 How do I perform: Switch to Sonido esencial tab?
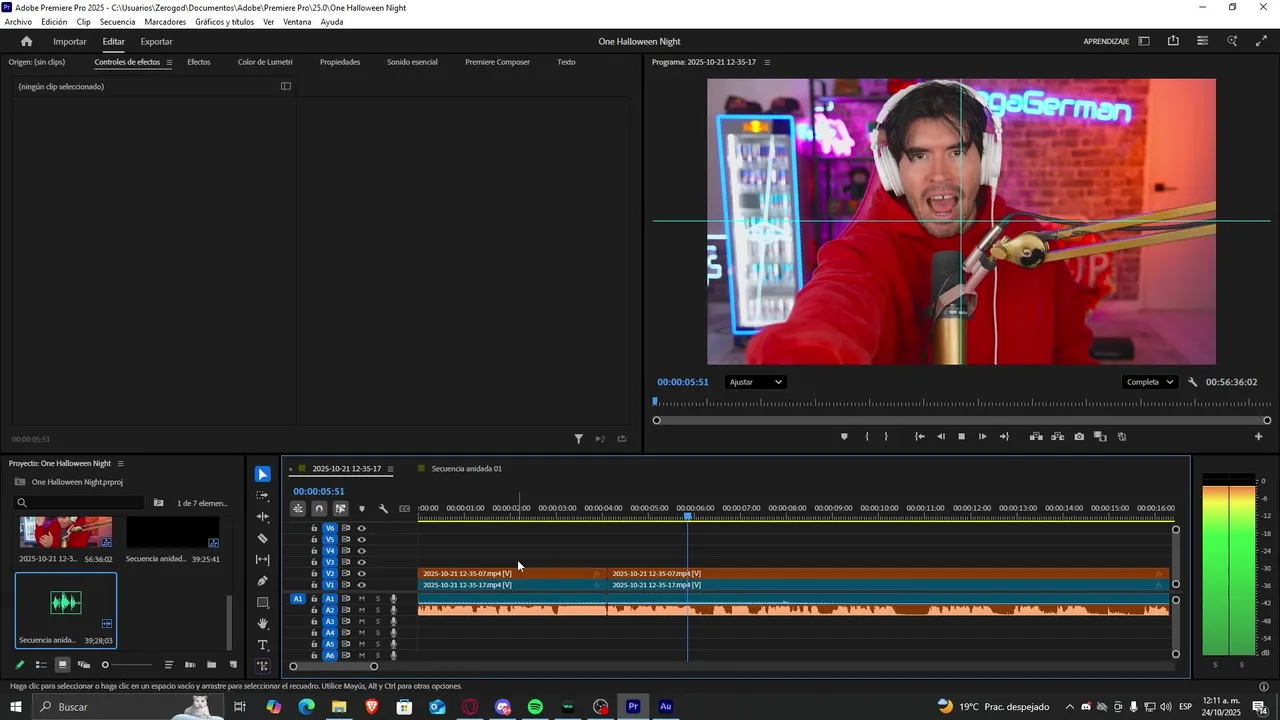point(412,62)
